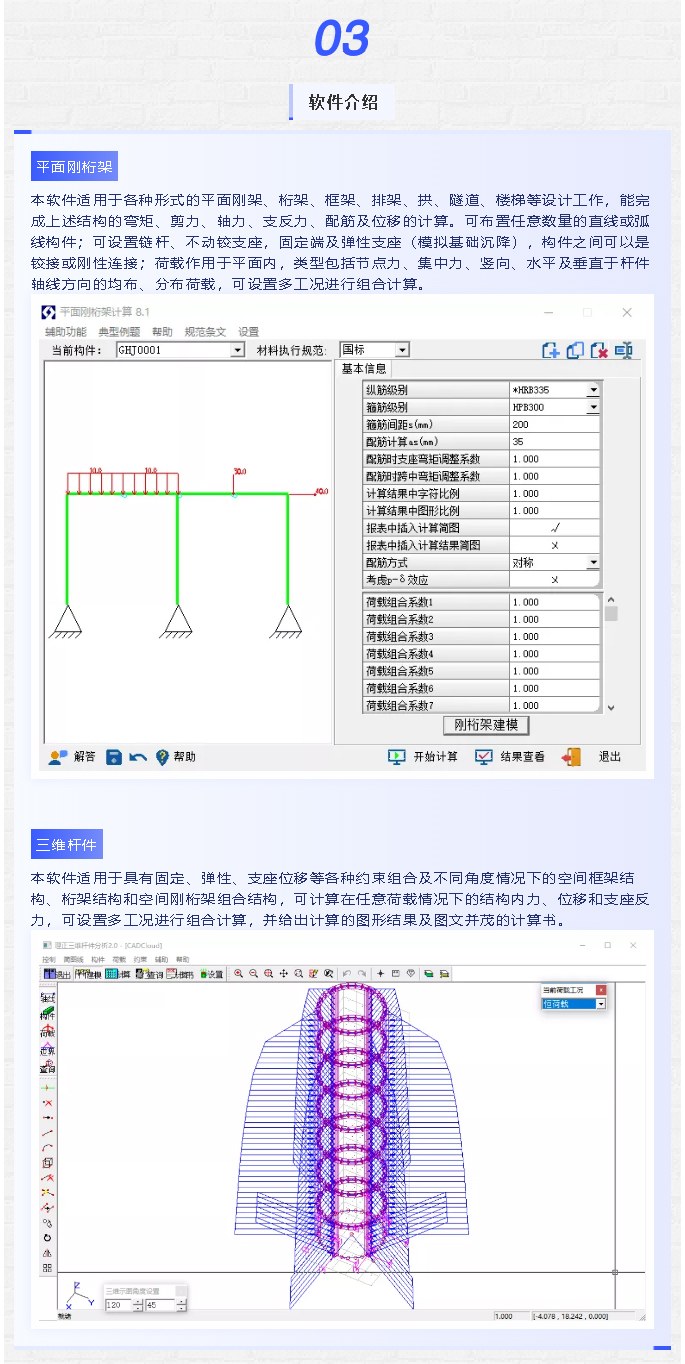Click 退出 button in 3D toolbar
The width and height of the screenshot is (685, 1364).
56,973
